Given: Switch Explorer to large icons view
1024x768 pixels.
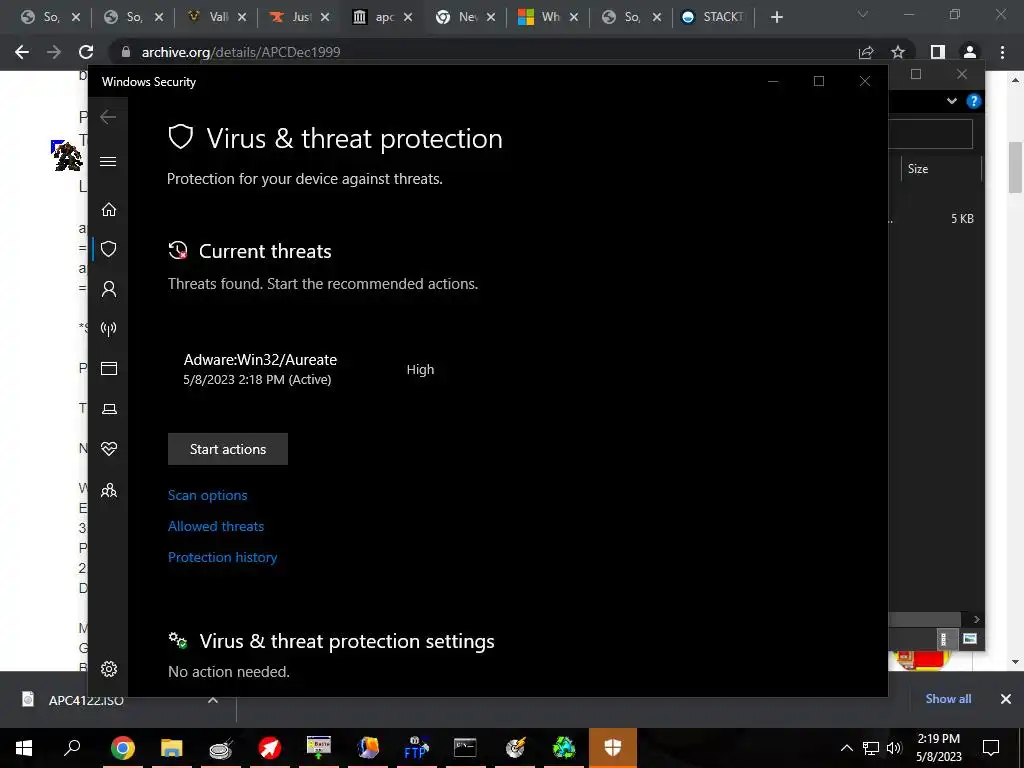Looking at the screenshot, I should click(x=970, y=639).
